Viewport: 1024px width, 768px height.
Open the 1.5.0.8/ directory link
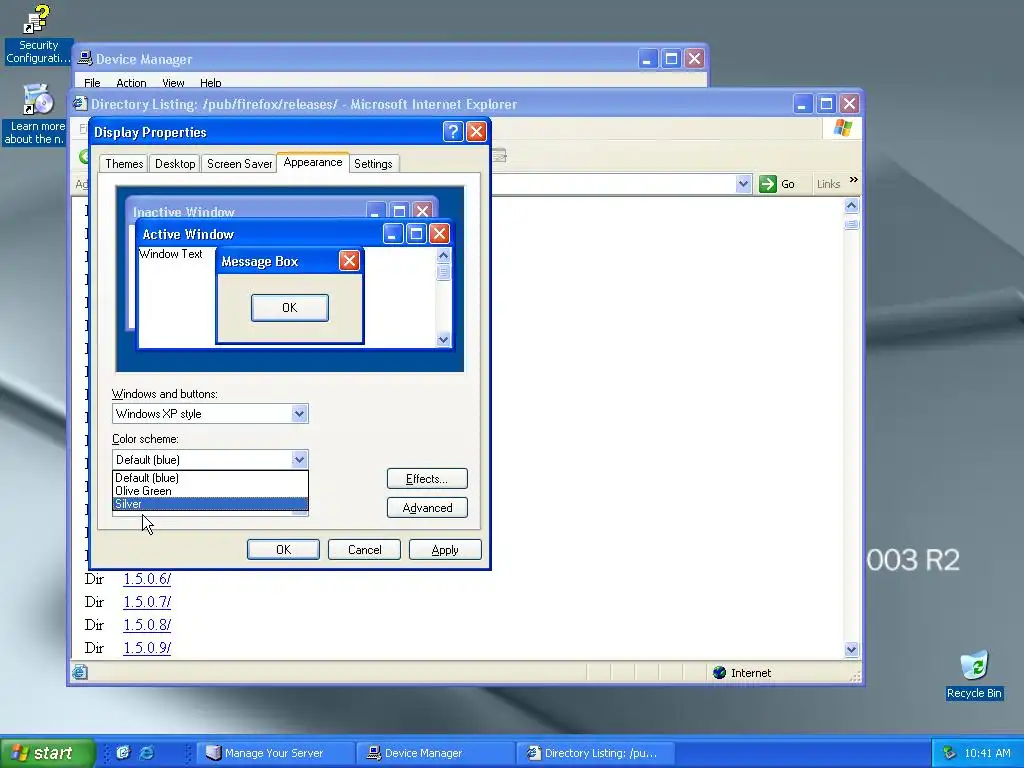coord(147,624)
